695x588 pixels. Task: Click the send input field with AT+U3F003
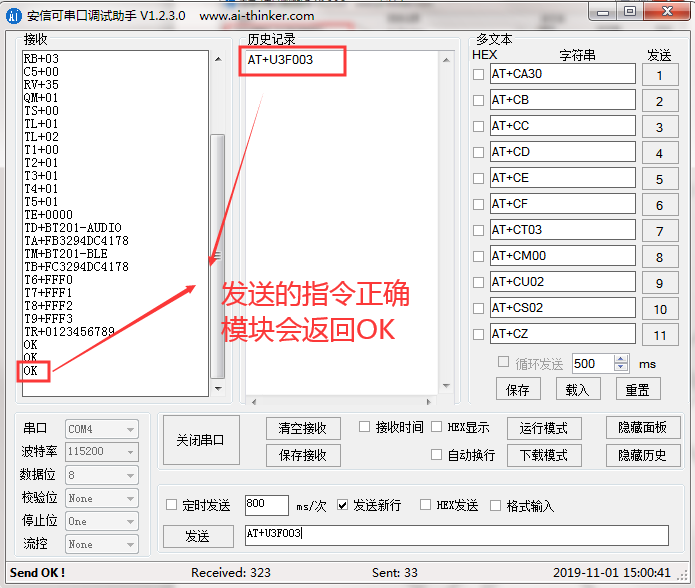point(457,535)
